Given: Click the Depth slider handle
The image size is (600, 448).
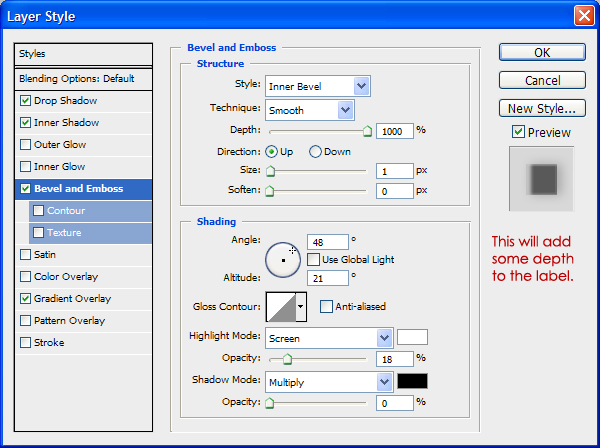Looking at the screenshot, I should pyautogui.click(x=367, y=131).
